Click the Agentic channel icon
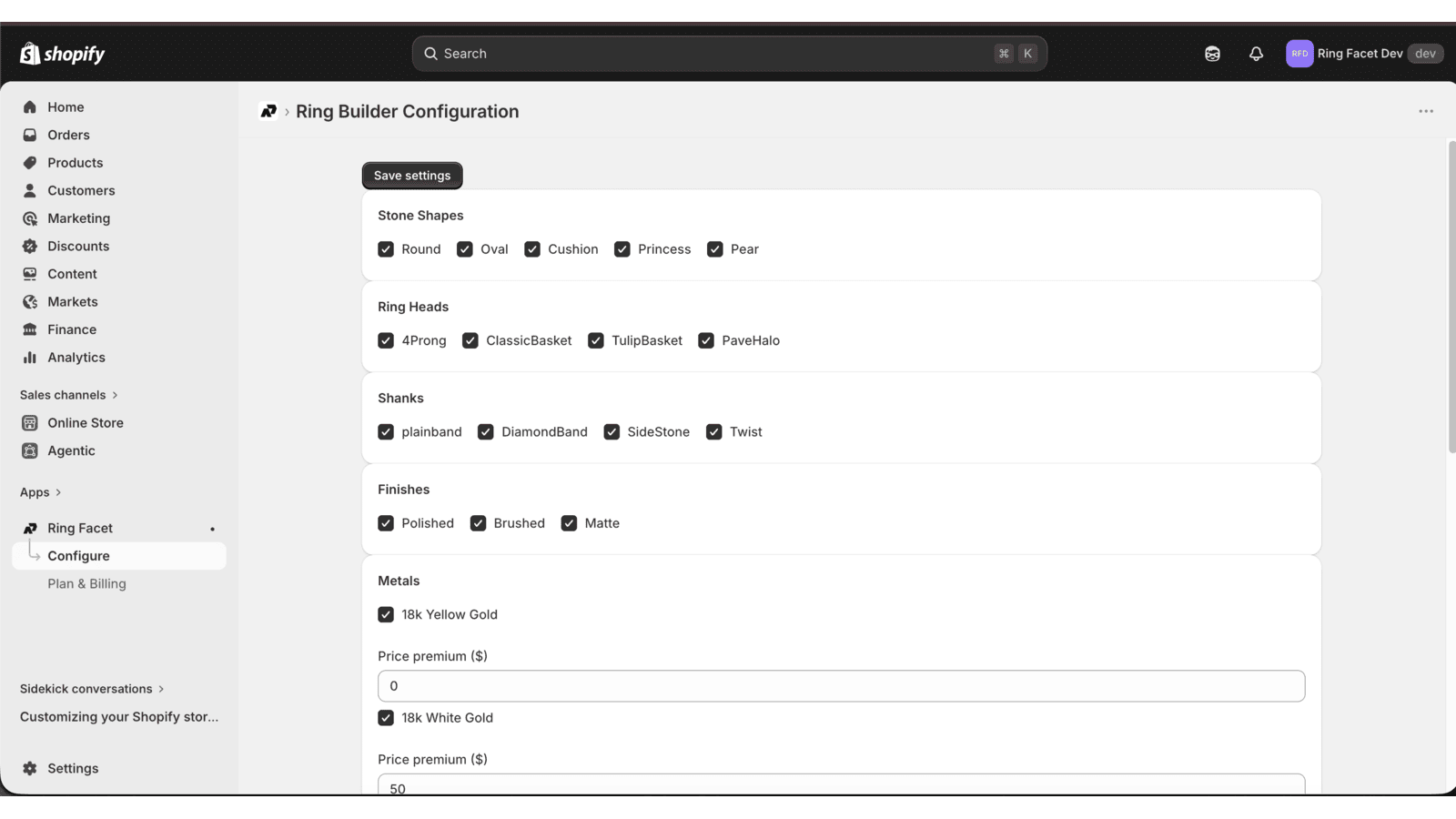This screenshot has width=1456, height=819. 30,450
